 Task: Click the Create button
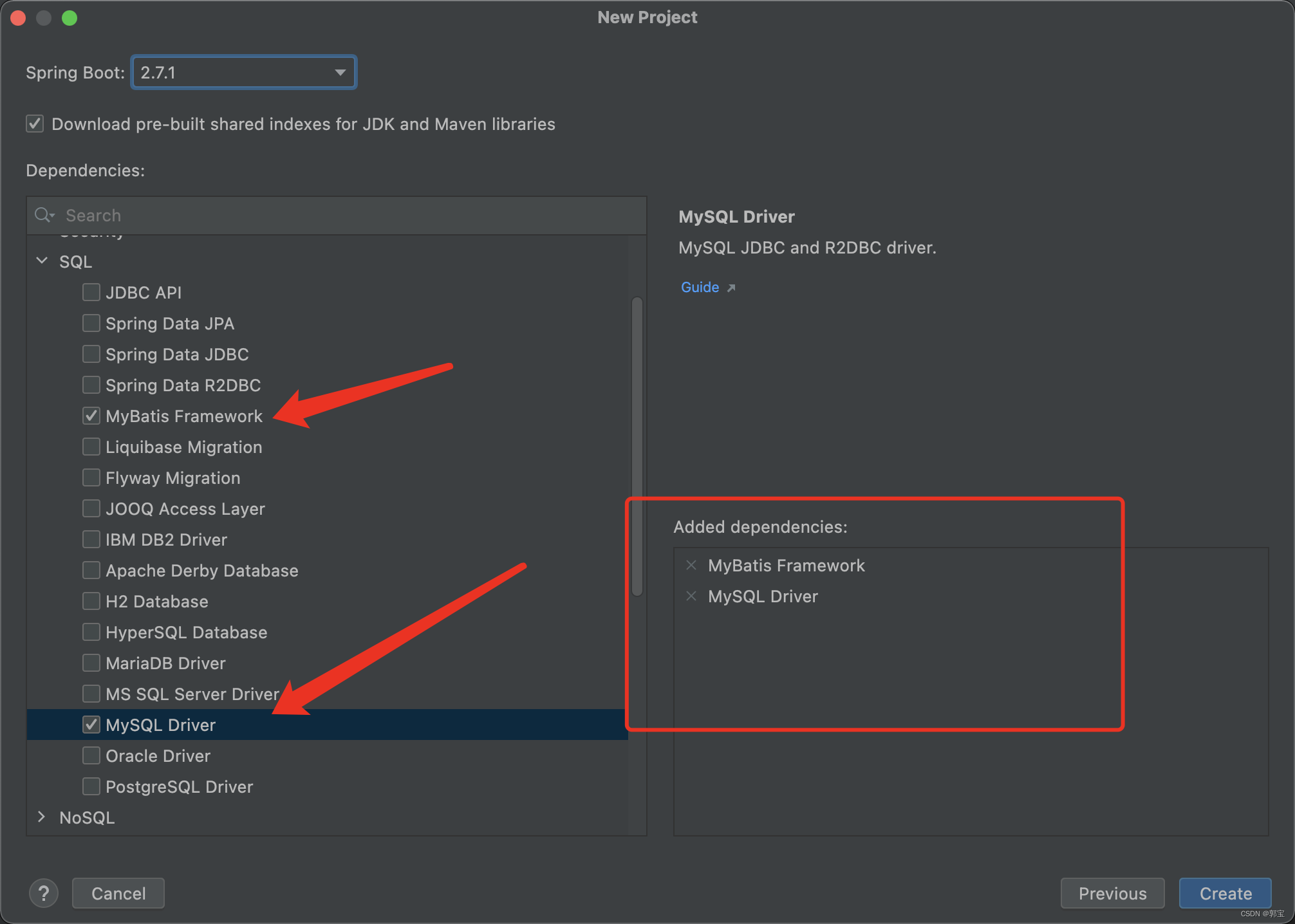[1224, 893]
